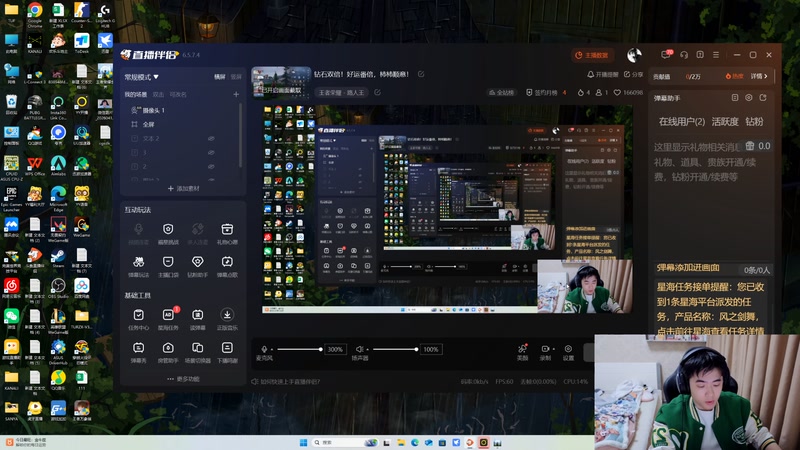
Task: Mute the 麦克风 microphone icon
Action: pos(264,349)
